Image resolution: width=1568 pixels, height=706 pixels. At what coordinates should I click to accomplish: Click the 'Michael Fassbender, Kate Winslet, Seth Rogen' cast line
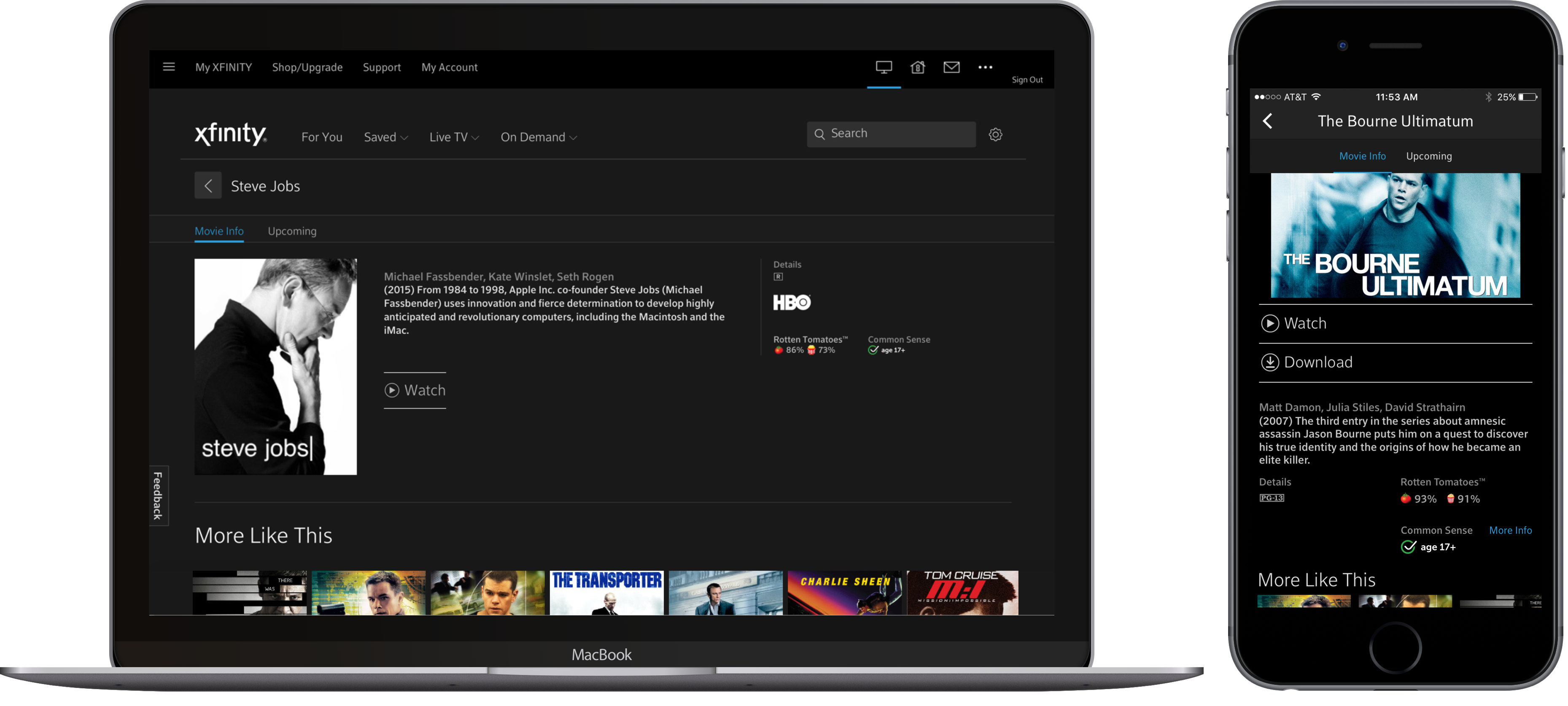(x=498, y=276)
